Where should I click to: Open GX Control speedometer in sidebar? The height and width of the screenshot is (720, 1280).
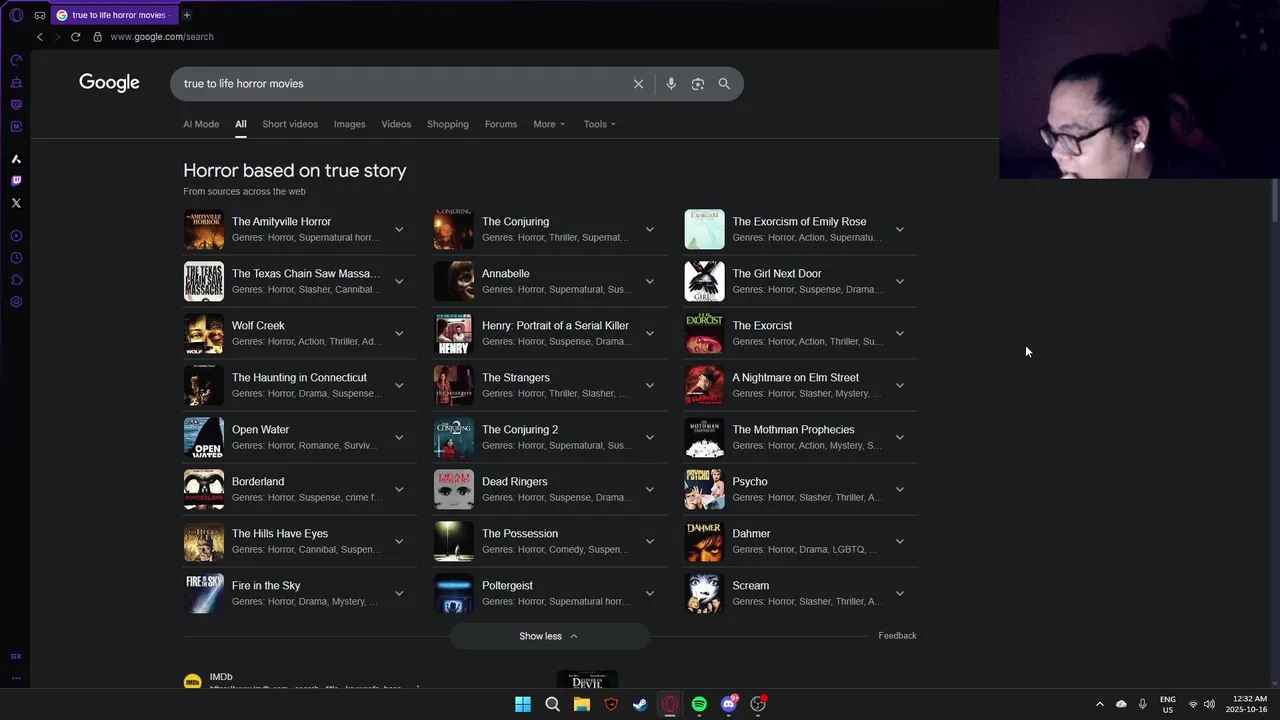click(16, 60)
